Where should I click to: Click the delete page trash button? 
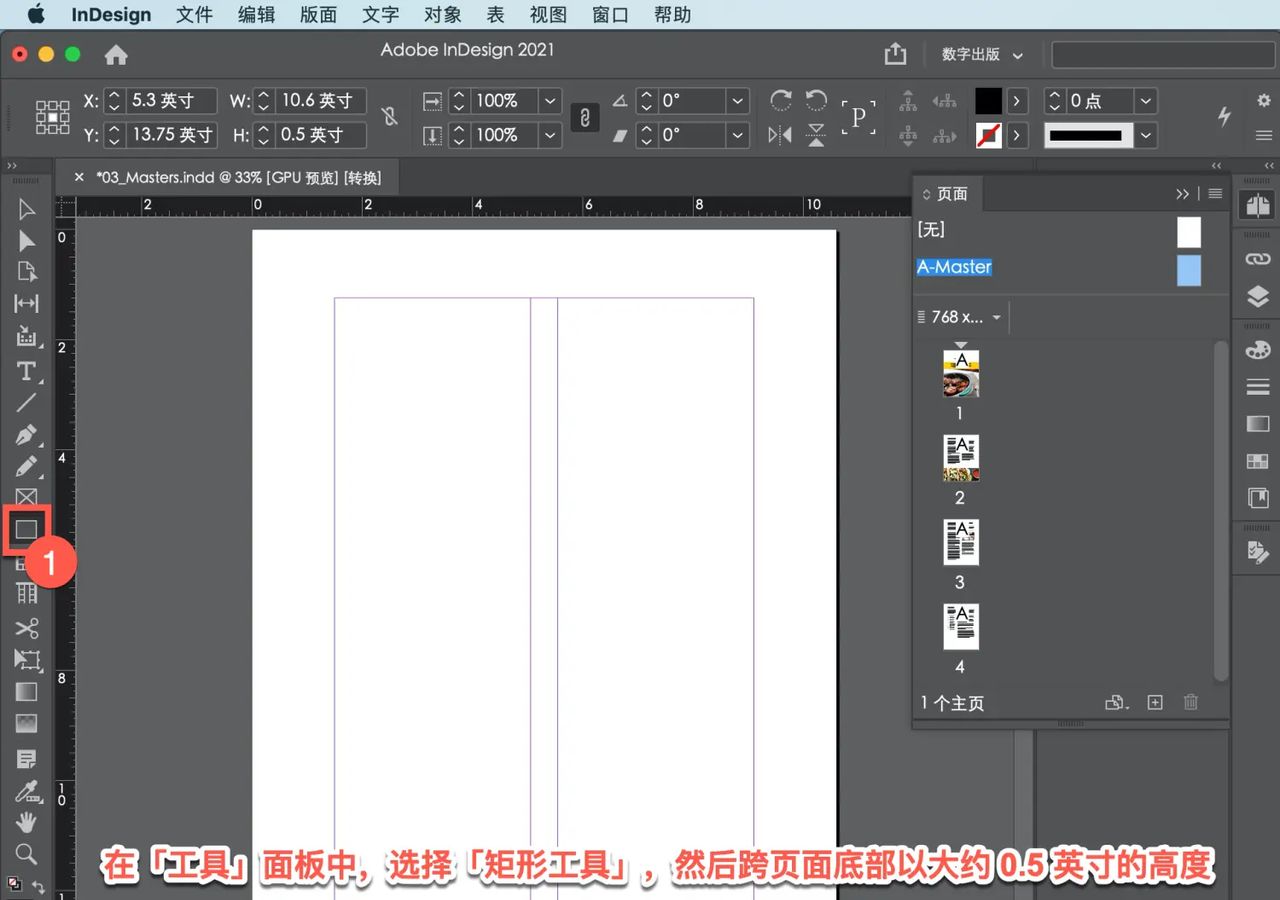[x=1190, y=702]
